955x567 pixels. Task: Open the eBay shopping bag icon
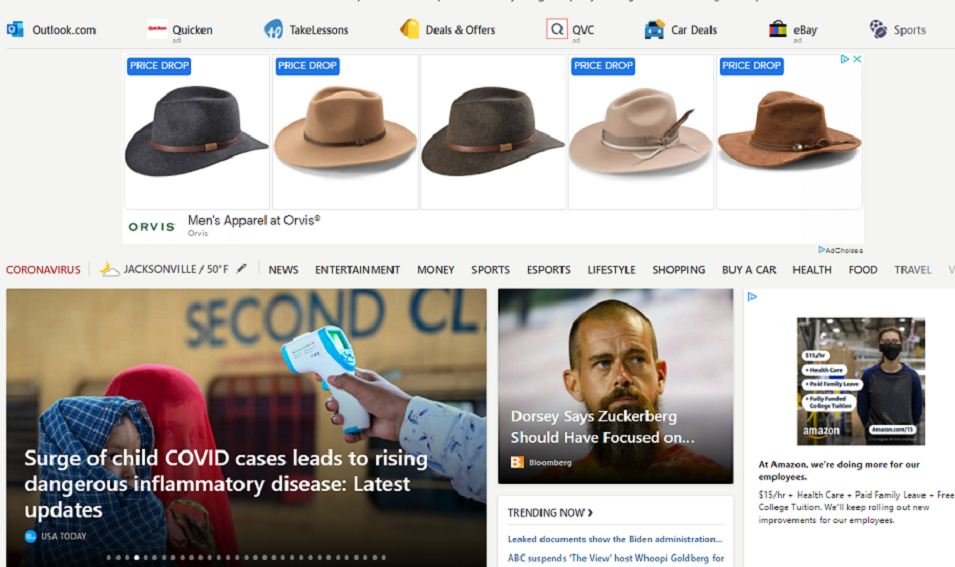click(x=778, y=29)
